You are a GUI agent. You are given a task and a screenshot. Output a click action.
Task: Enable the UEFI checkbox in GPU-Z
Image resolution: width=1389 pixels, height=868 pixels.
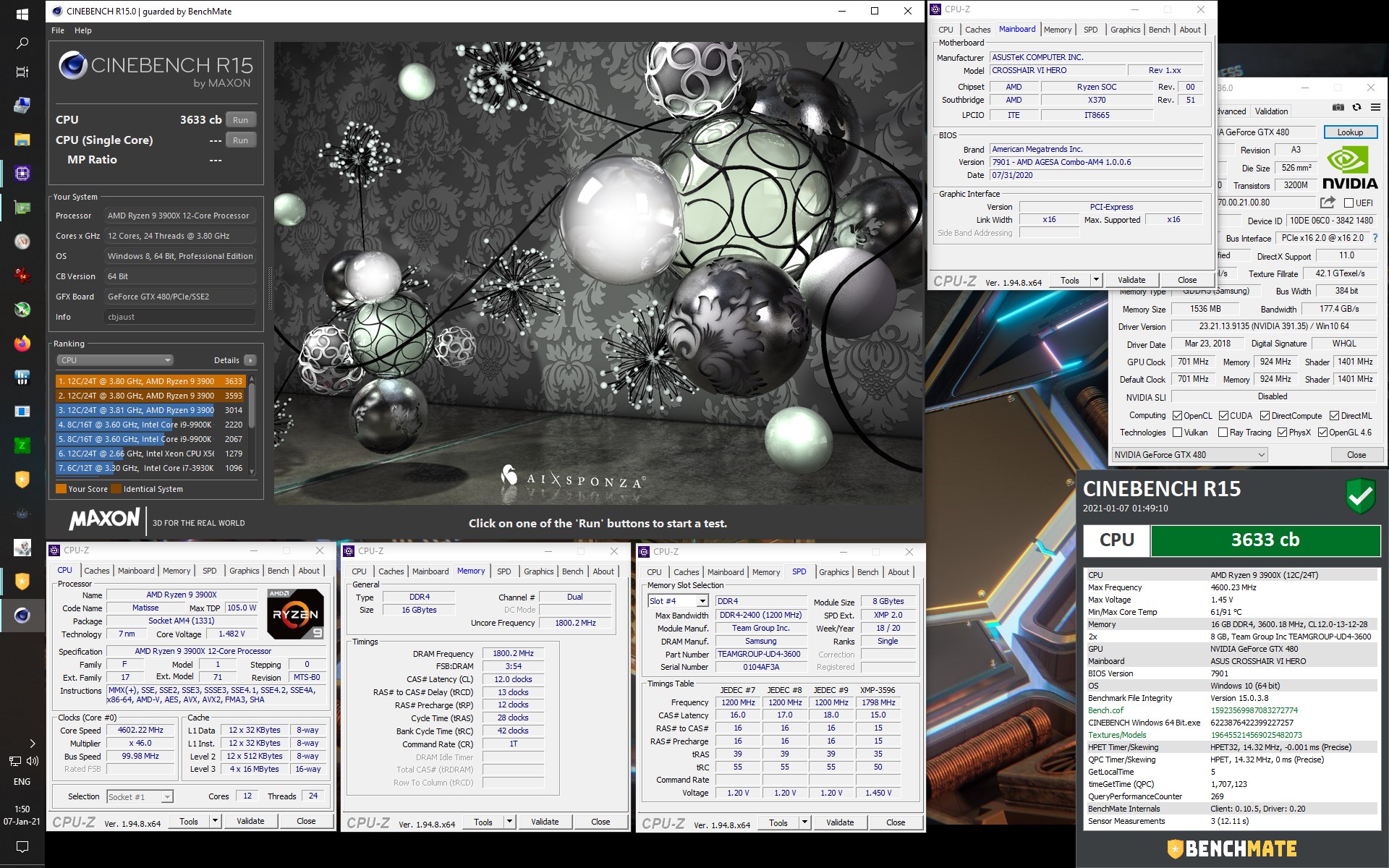coord(1348,203)
